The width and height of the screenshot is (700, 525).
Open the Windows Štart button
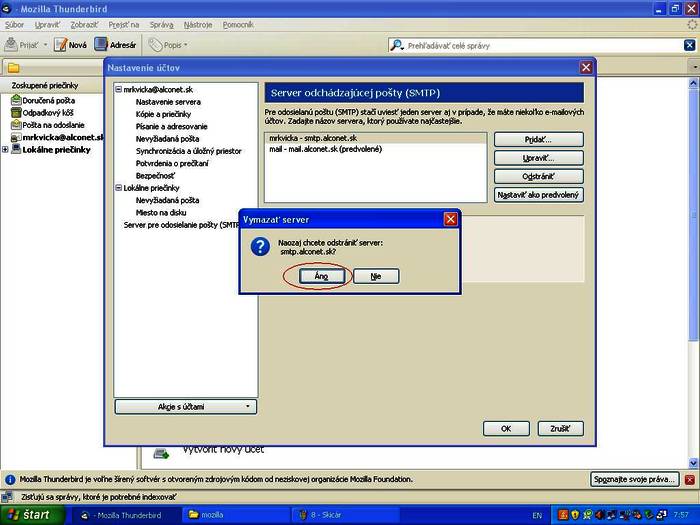pos(32,515)
